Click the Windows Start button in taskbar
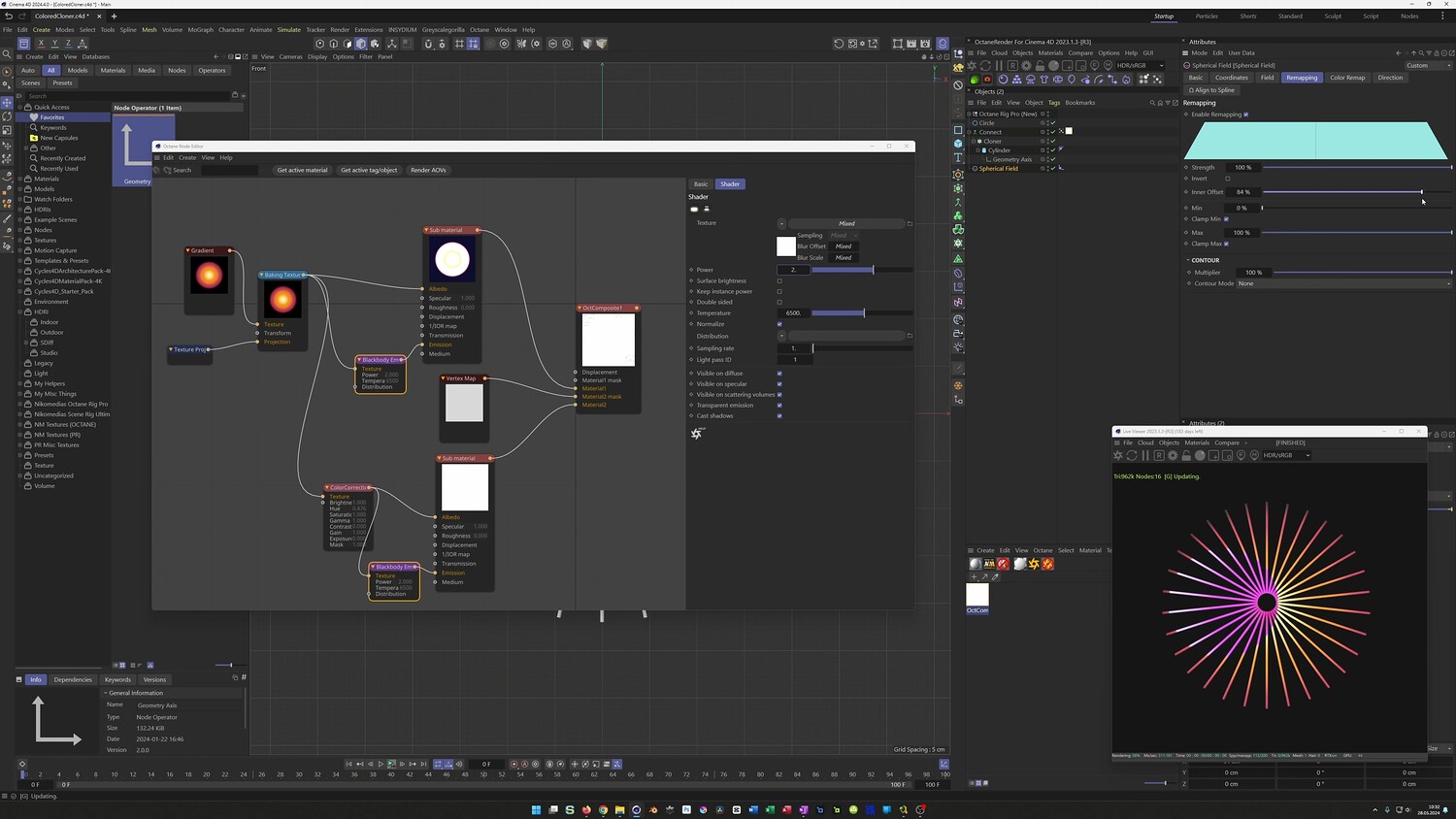The image size is (1456, 819). point(536,809)
